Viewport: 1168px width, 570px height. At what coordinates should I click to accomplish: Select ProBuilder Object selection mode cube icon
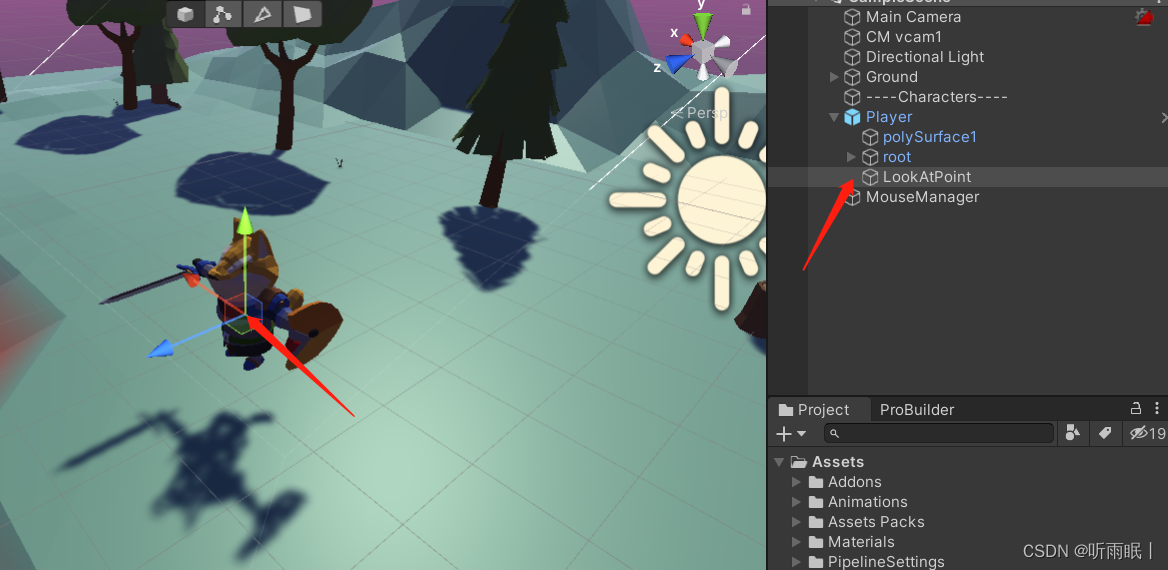(185, 14)
